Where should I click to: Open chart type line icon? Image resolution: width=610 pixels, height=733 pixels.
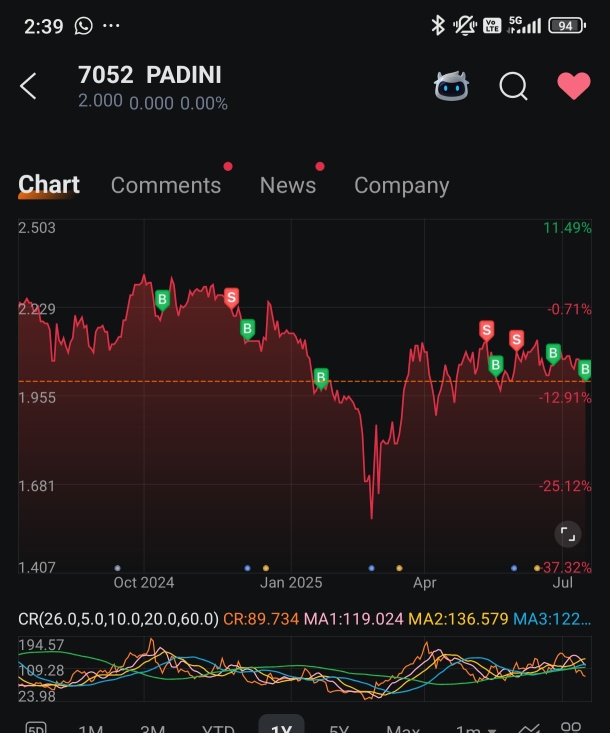click(x=530, y=727)
